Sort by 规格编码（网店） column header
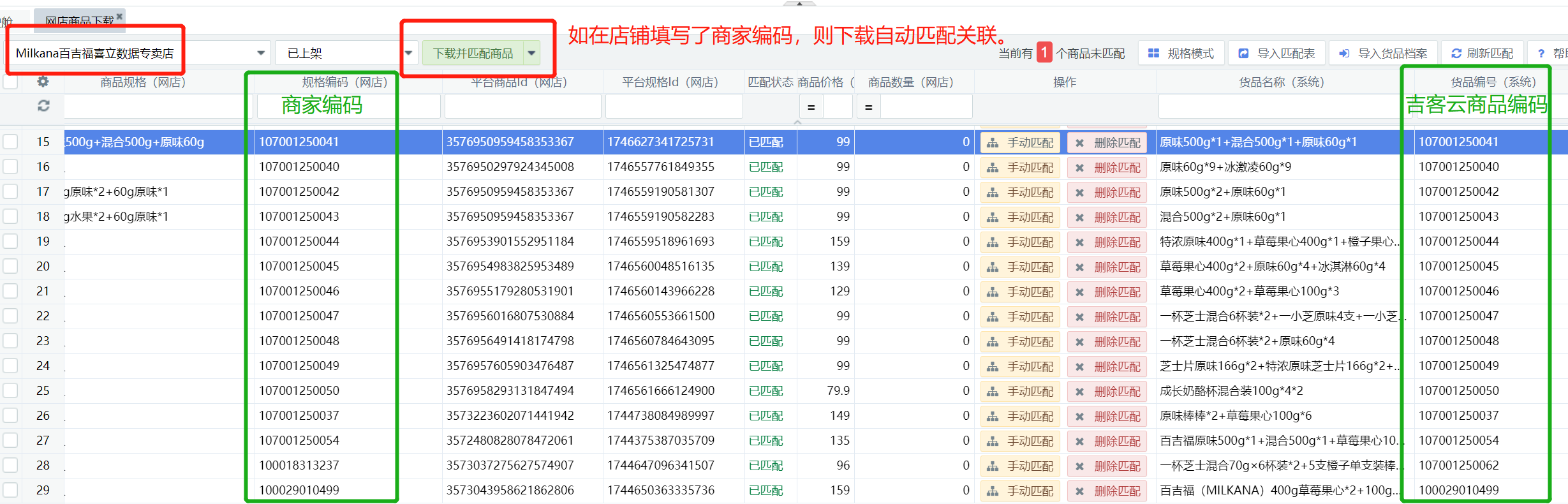 (344, 82)
